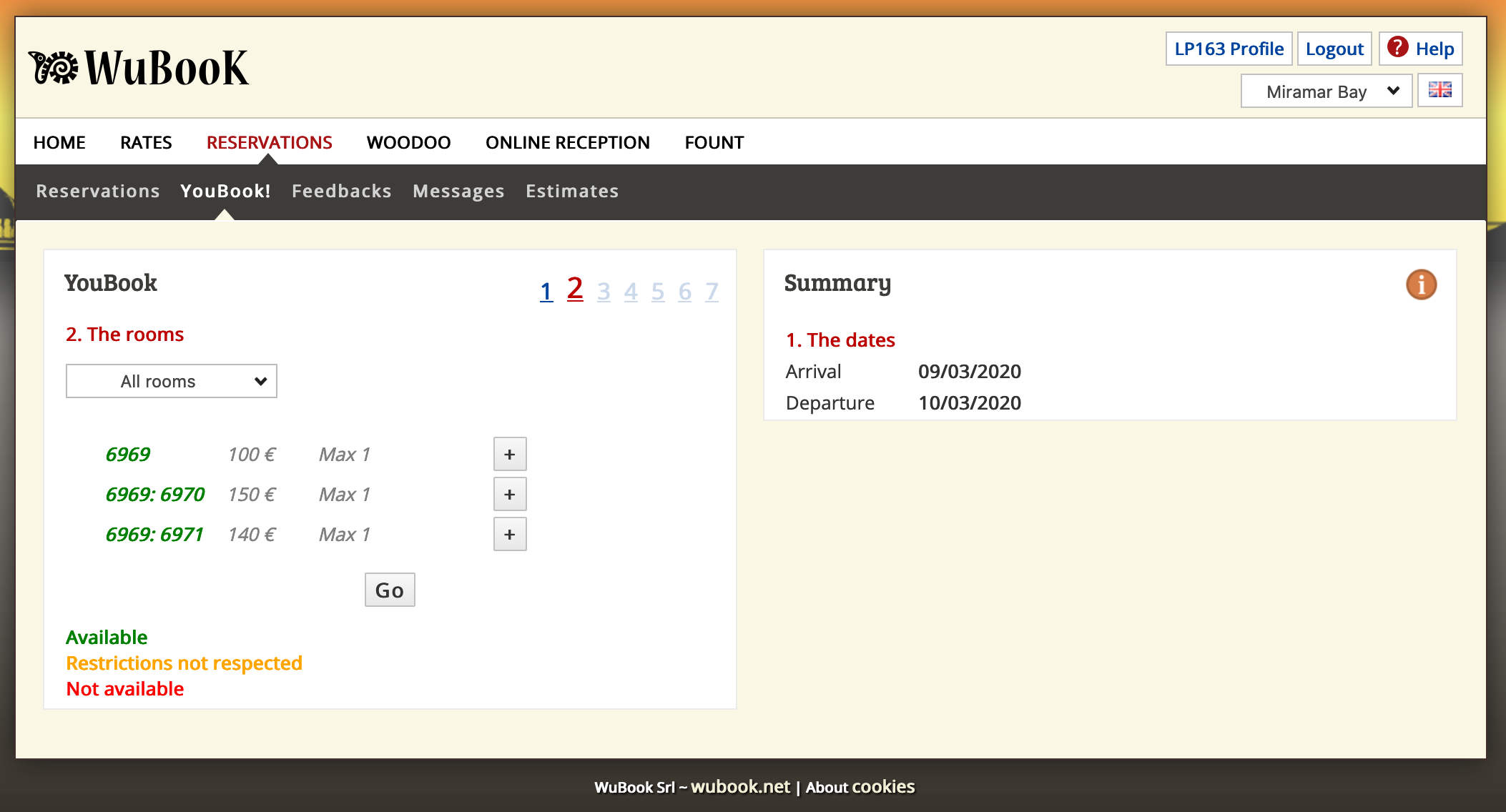The width and height of the screenshot is (1506, 812).
Task: Switch to the Feedbacks sub-tab
Action: tap(342, 191)
